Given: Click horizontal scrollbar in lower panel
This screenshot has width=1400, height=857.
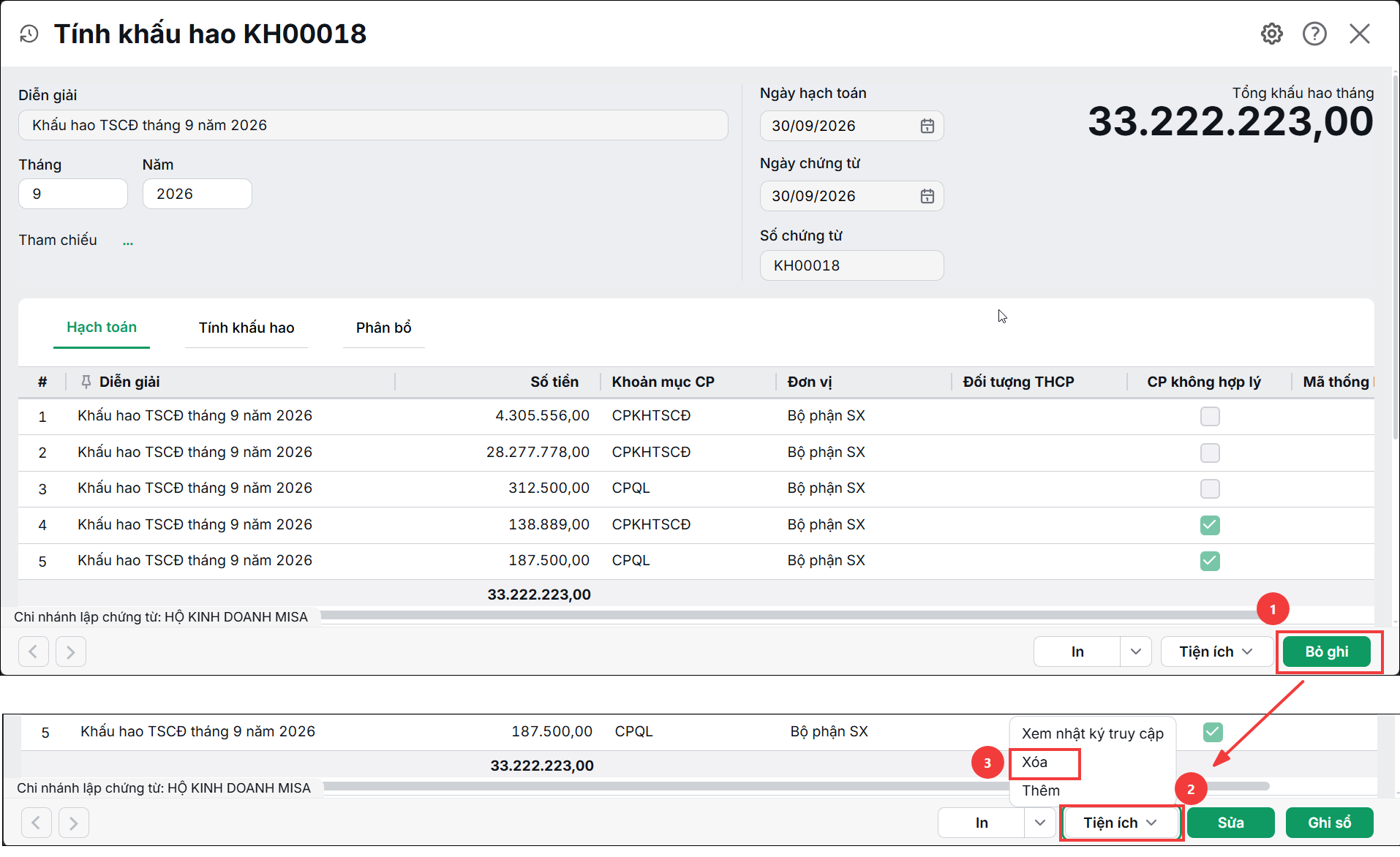Looking at the screenshot, I should [x=796, y=786].
